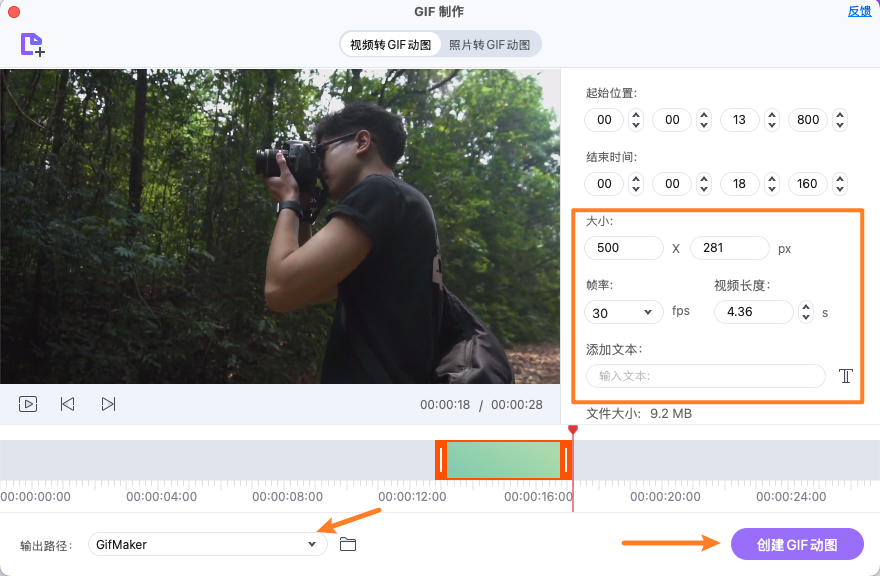Screen dimensions: 880x576
Task: Play the video preview
Action: 28,404
